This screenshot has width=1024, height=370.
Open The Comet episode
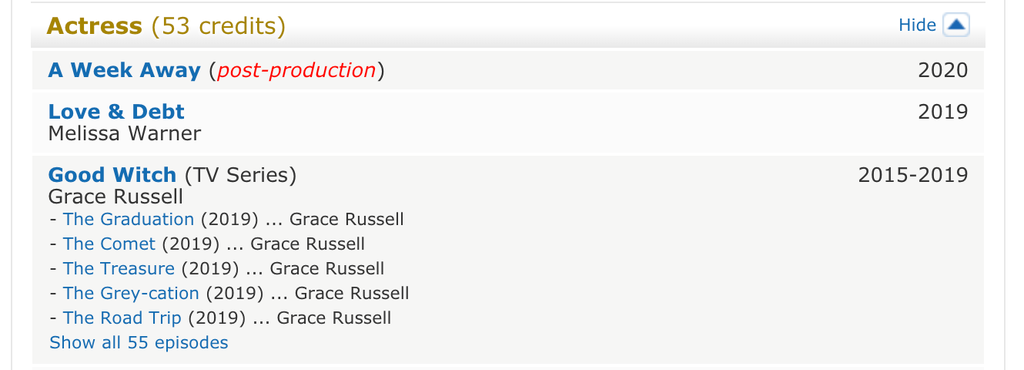109,244
